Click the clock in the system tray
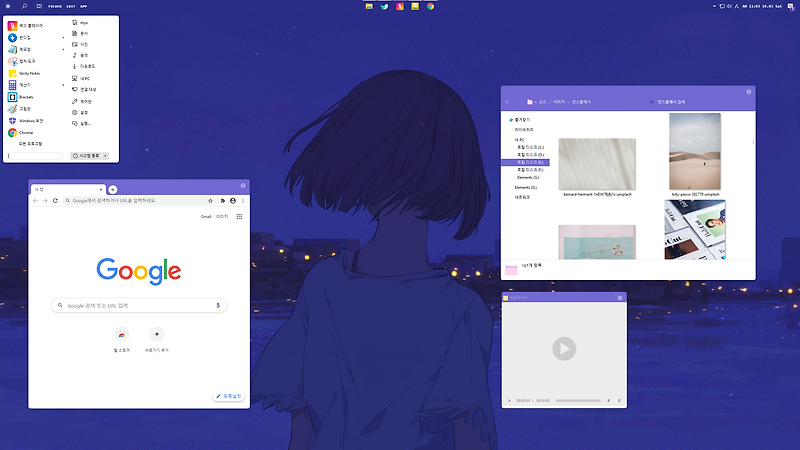The width and height of the screenshot is (800, 450). click(762, 7)
